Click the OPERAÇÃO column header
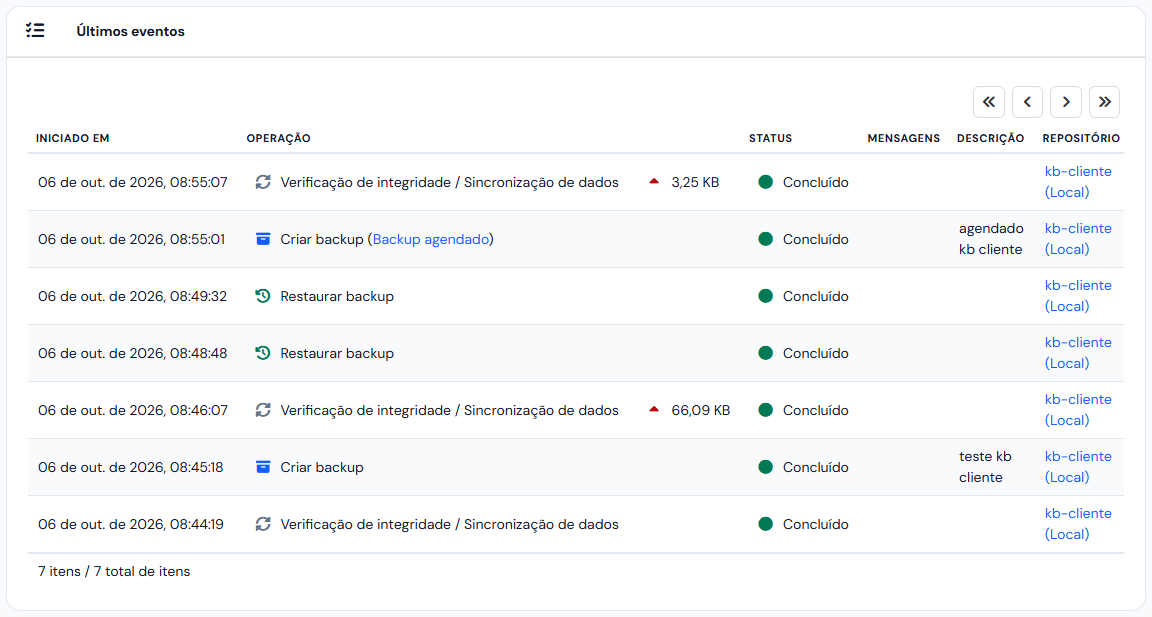The width and height of the screenshot is (1152, 617). click(278, 138)
